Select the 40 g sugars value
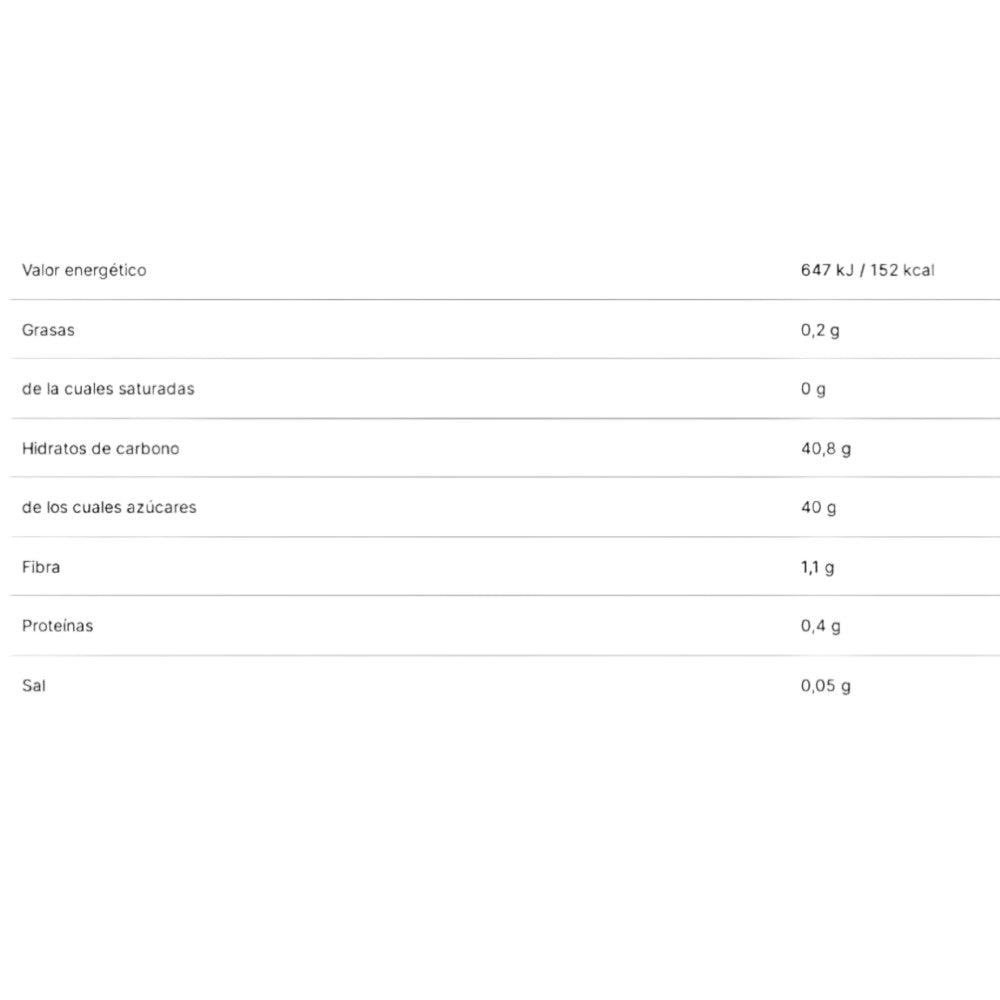The height and width of the screenshot is (1000, 1000). [x=819, y=507]
